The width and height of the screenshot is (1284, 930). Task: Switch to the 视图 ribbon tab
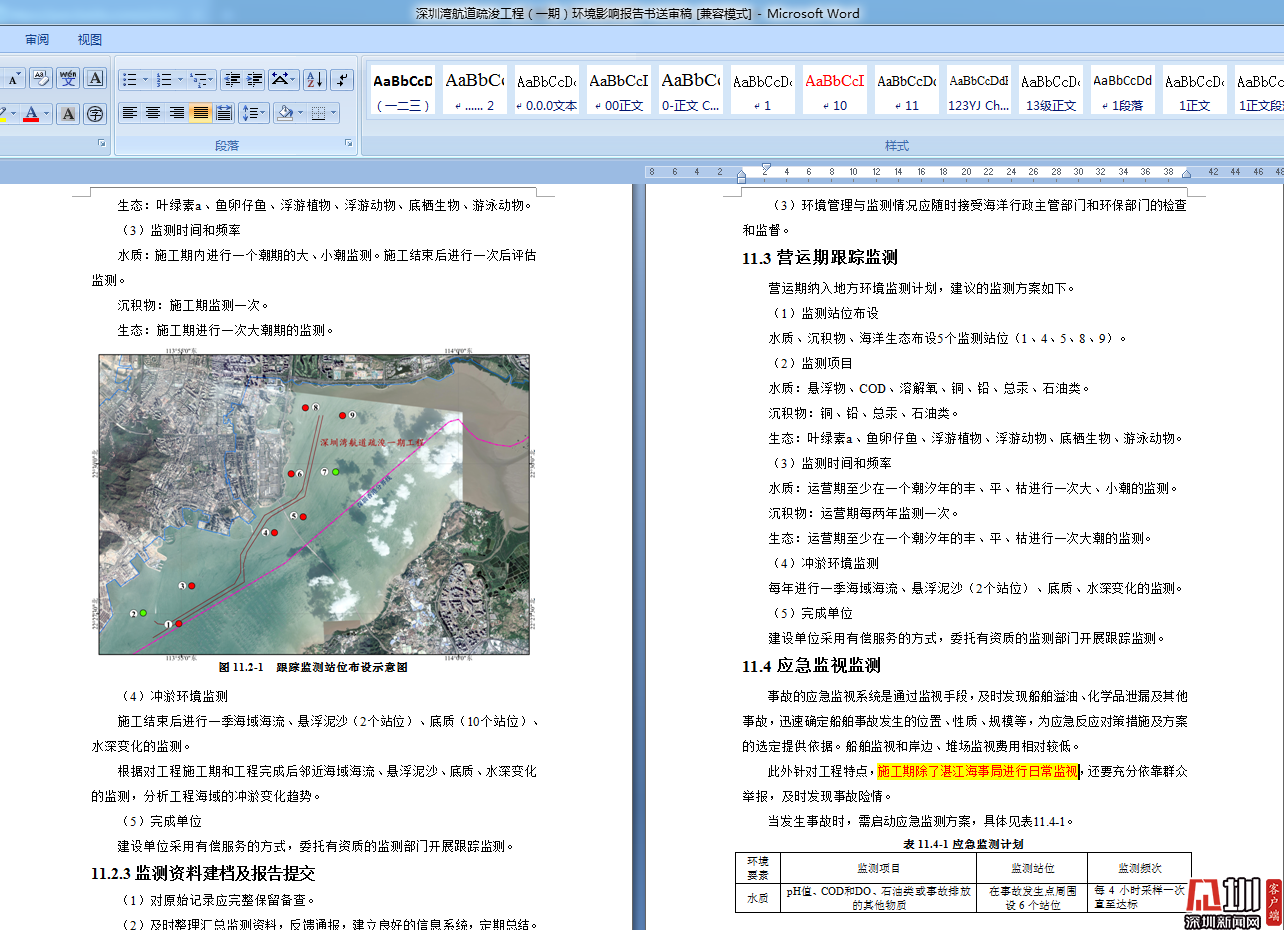click(90, 40)
